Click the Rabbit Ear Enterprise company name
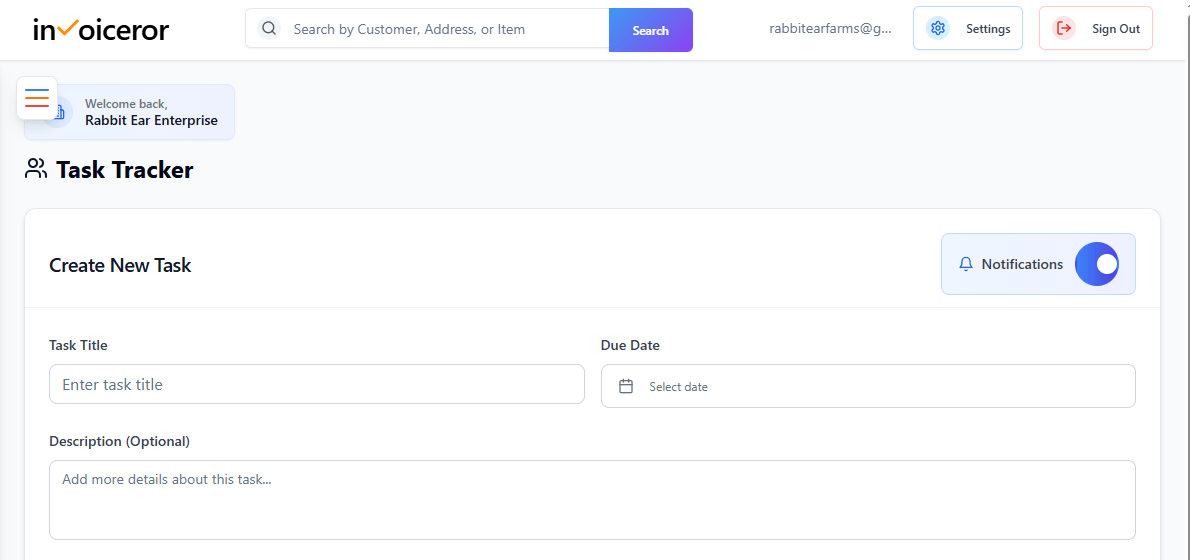 tap(151, 121)
